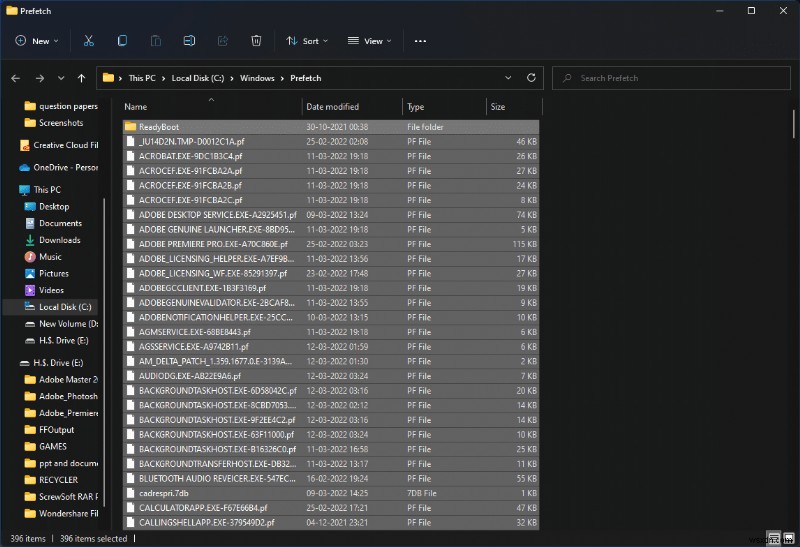
Task: Click the Back navigation arrow
Action: (16, 78)
